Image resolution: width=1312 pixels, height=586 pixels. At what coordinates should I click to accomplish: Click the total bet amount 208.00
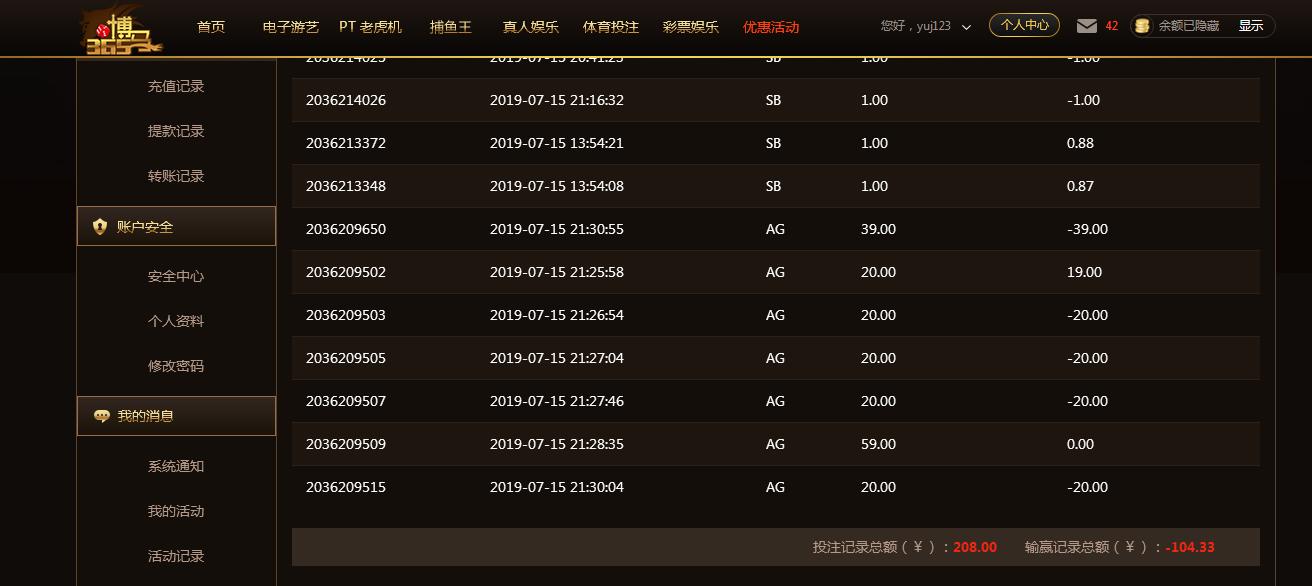click(975, 547)
